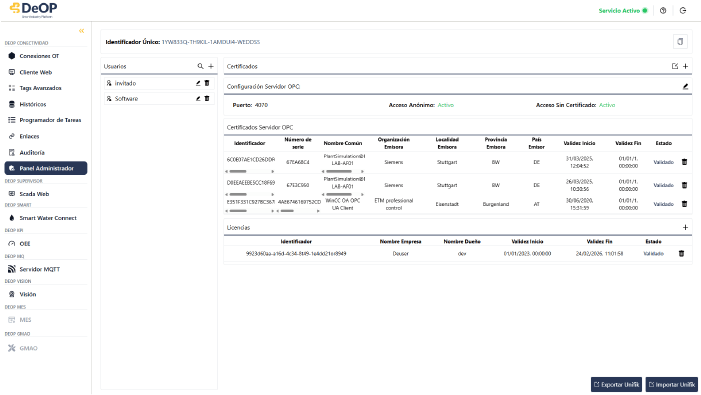701x395 pixels.
Task: Collapse the sidebar with the double chevron
Action: [x=81, y=31]
